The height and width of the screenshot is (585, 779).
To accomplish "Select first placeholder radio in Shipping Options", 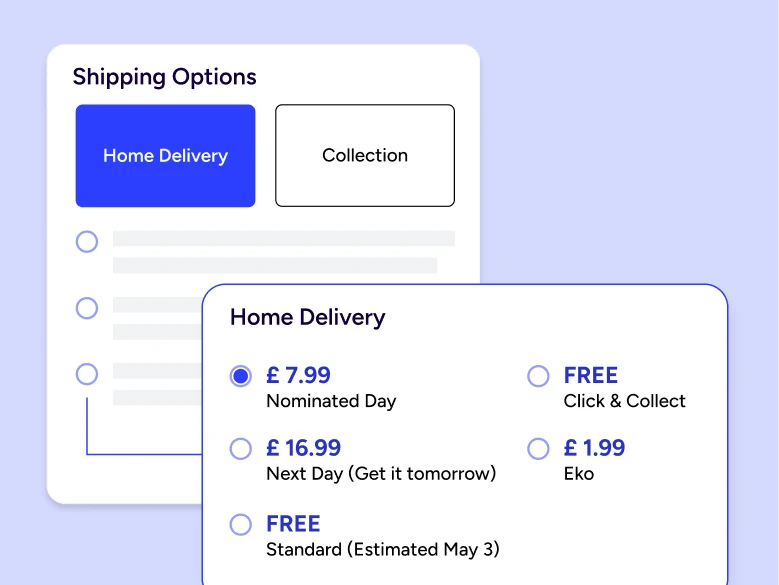I will (x=87, y=241).
